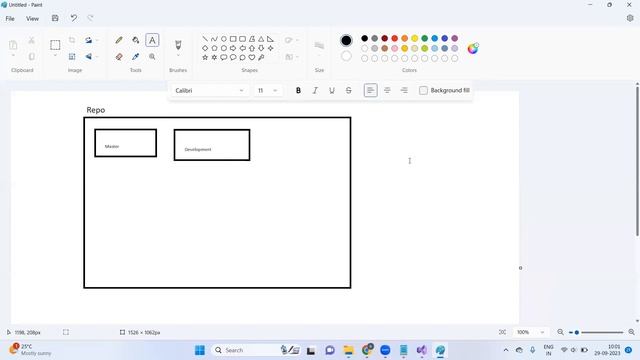Toggle Bold text formatting
640x360 pixels.
[298, 91]
